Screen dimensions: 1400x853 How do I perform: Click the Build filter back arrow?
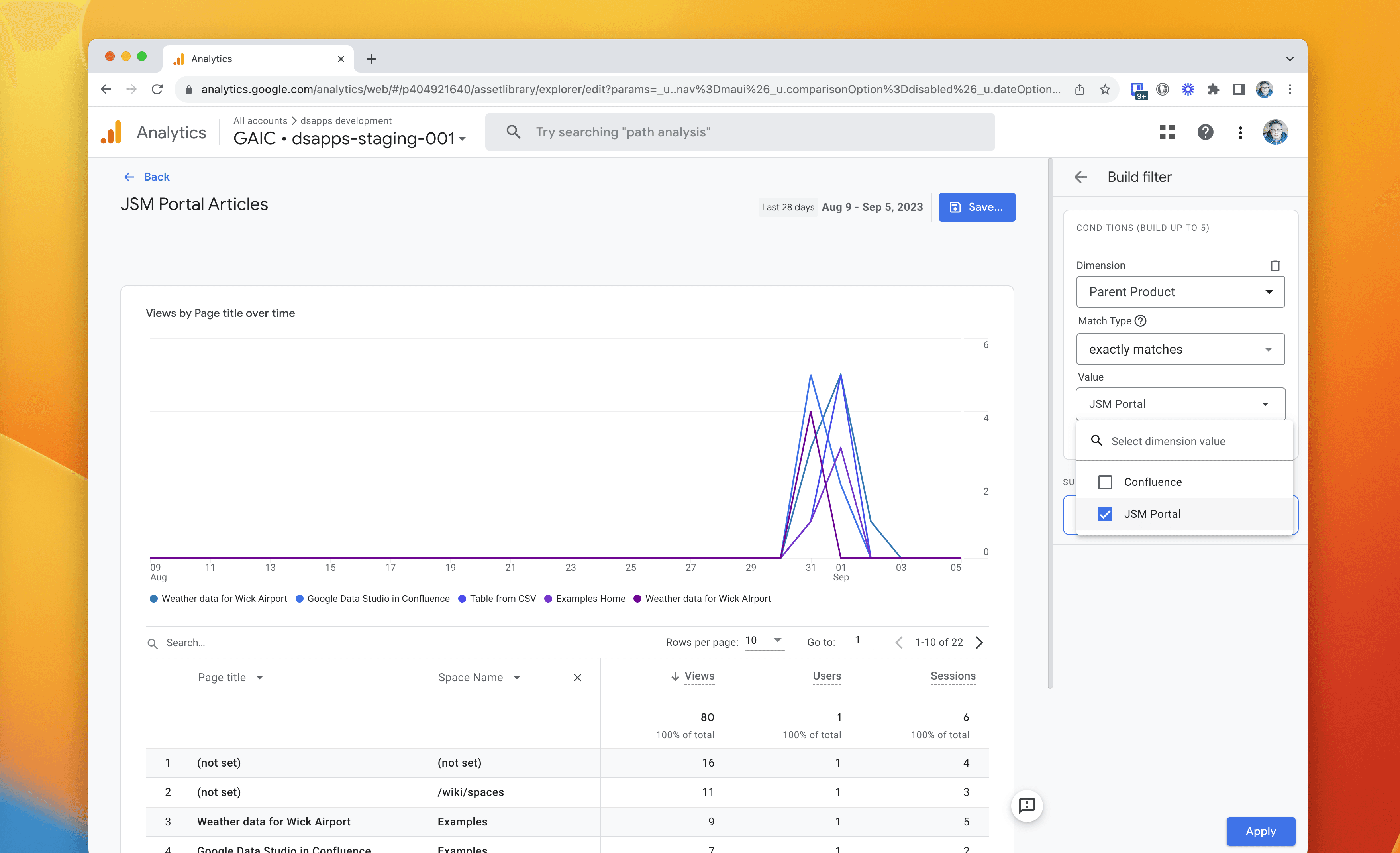(1081, 177)
